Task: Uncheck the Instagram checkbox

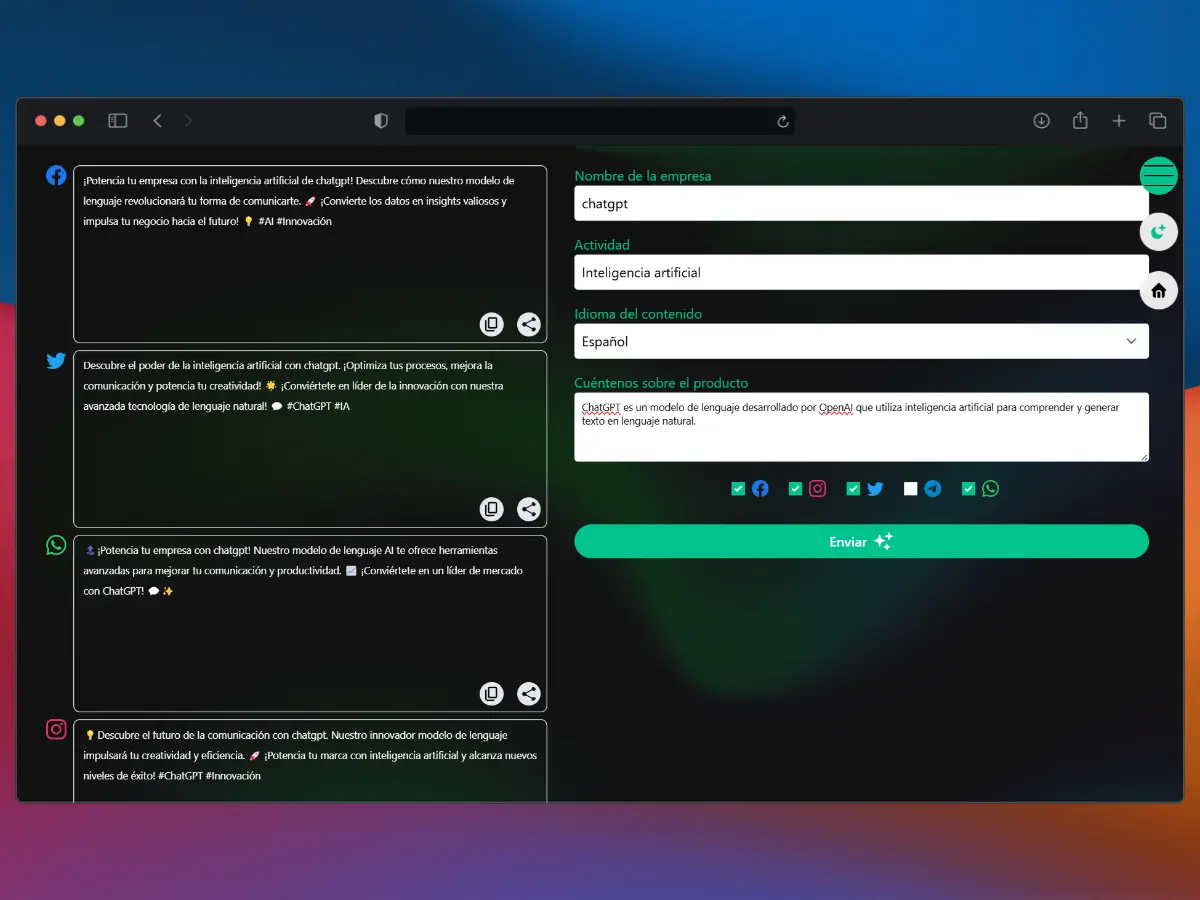Action: (x=796, y=489)
